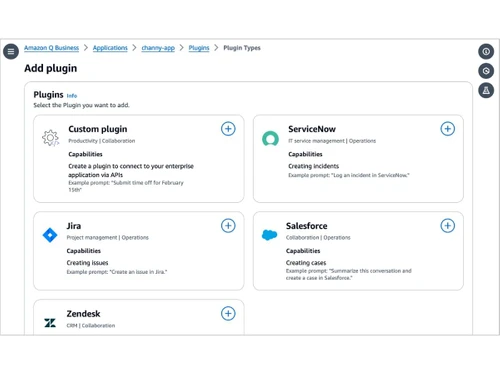Click the Zendesk Z logo
Viewport: 500px width, 375px height.
pos(50,323)
